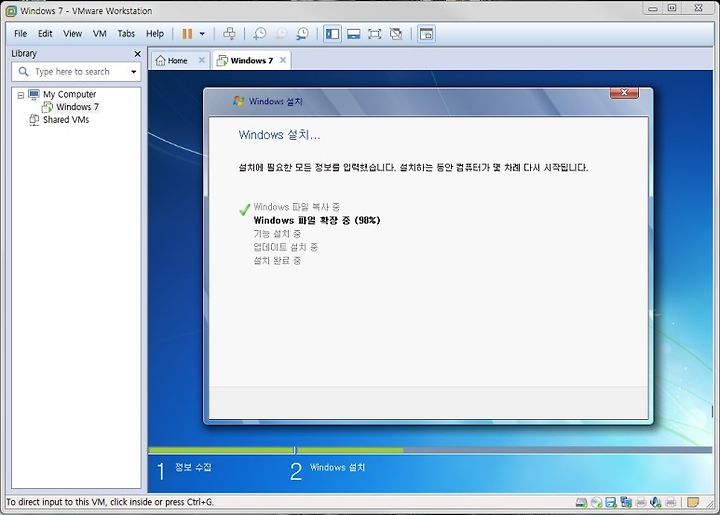
Task: Click the '업데이트 설치 중' step text
Action: coord(286,247)
